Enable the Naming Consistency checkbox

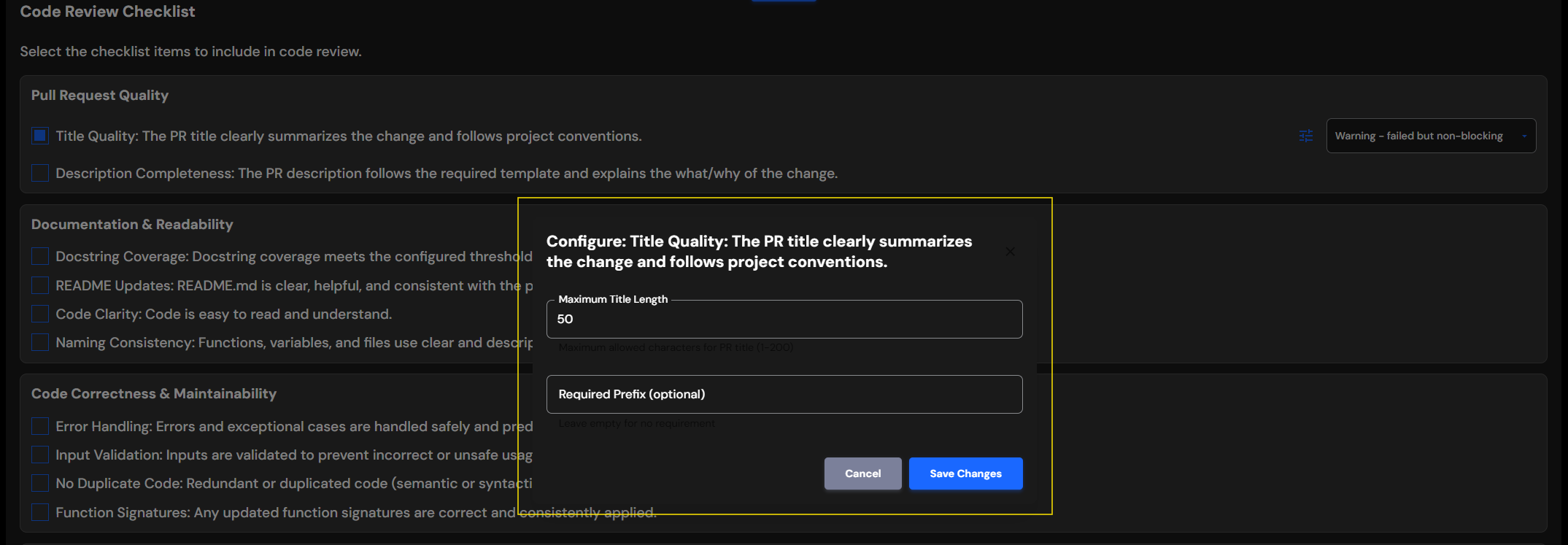click(x=39, y=341)
